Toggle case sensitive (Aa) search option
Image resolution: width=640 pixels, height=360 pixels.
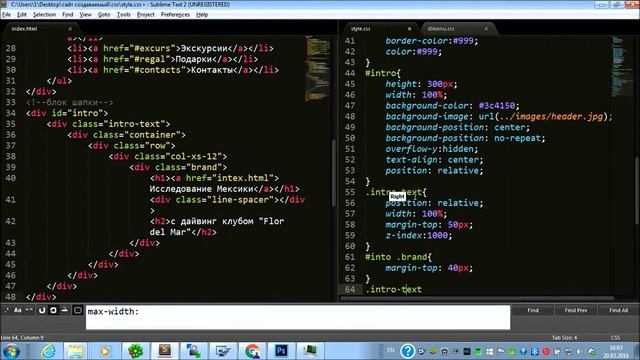[x=18, y=310]
